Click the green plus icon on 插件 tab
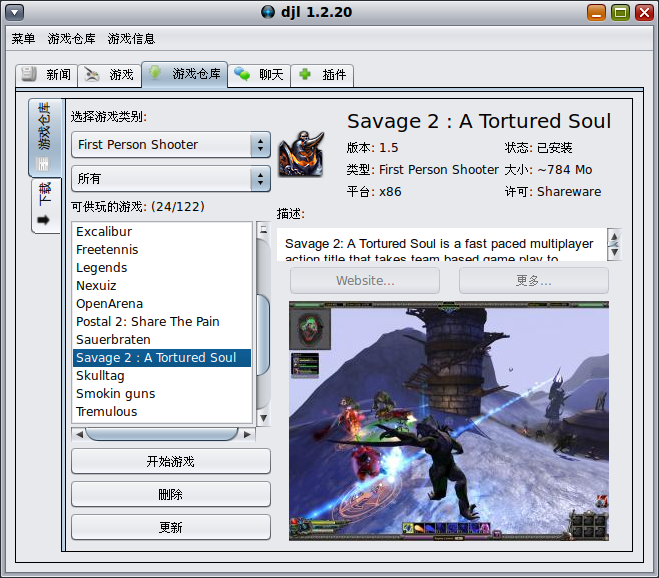The width and height of the screenshot is (659, 578). [305, 74]
